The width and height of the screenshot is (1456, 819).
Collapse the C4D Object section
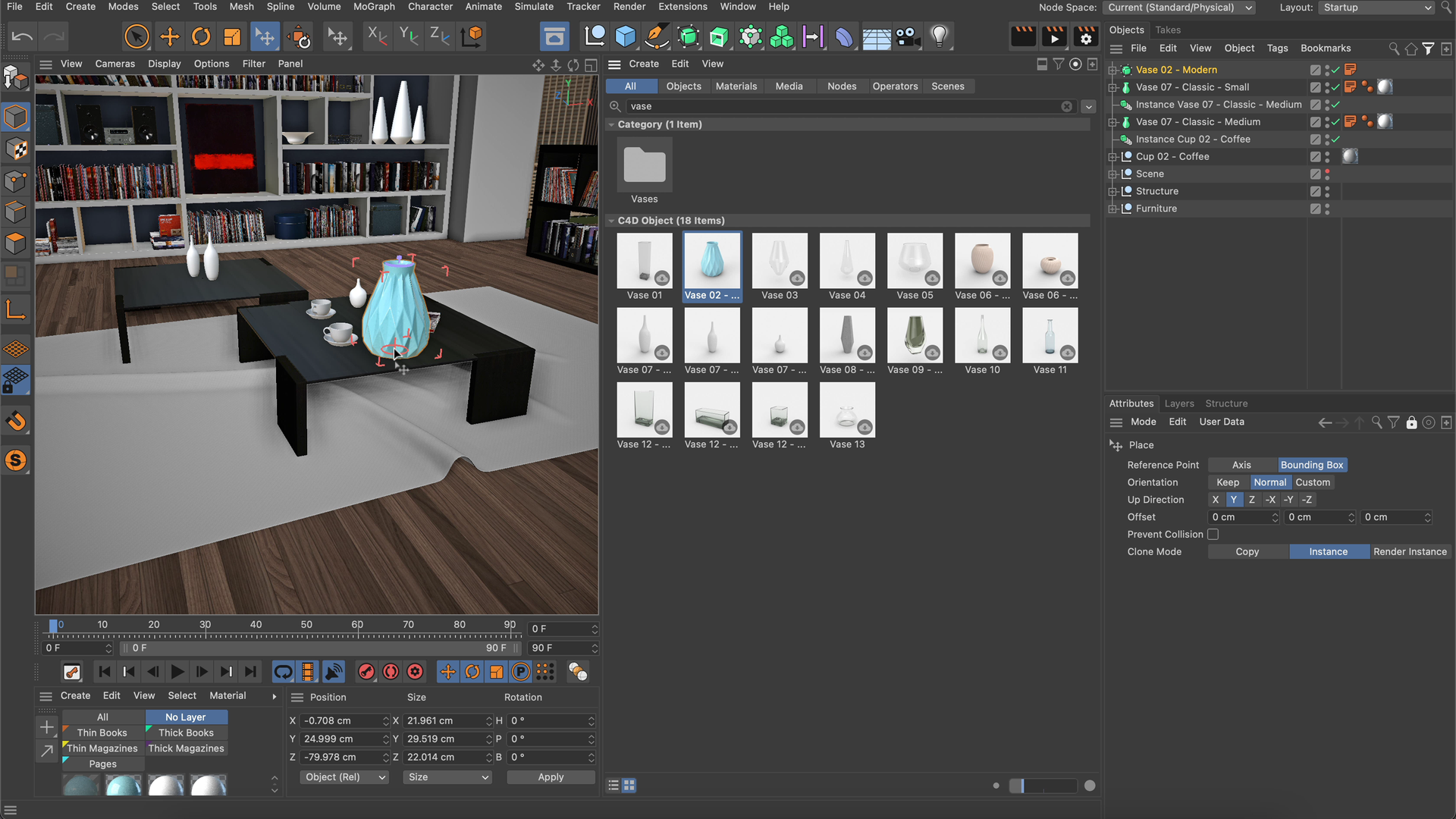(x=611, y=221)
